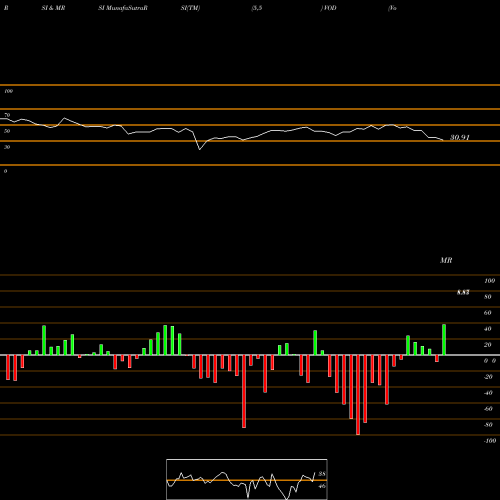The width and height of the screenshot is (500, 500).
Task: Click the positive 80 label on the histogram scale
Action: (488, 297)
